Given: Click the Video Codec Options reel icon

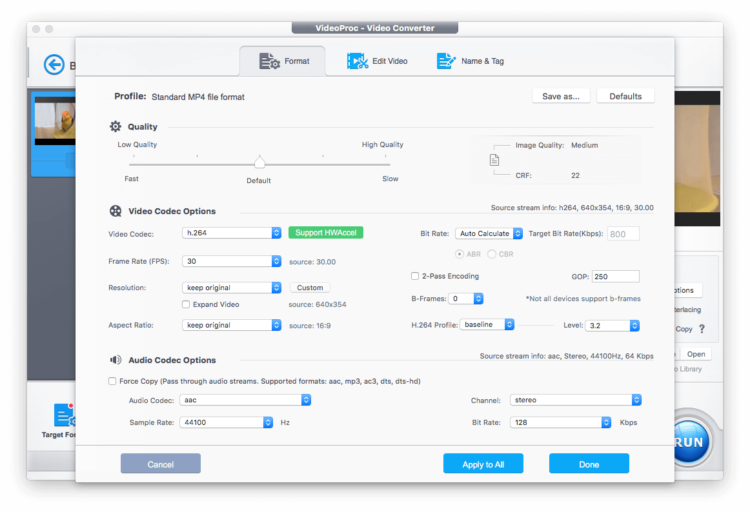Looking at the screenshot, I should point(116,211).
